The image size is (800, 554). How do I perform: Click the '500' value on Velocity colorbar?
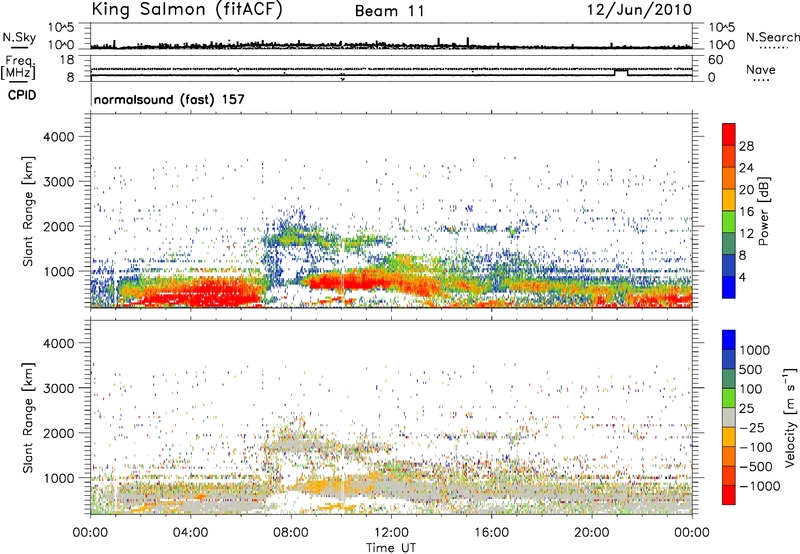pos(751,369)
